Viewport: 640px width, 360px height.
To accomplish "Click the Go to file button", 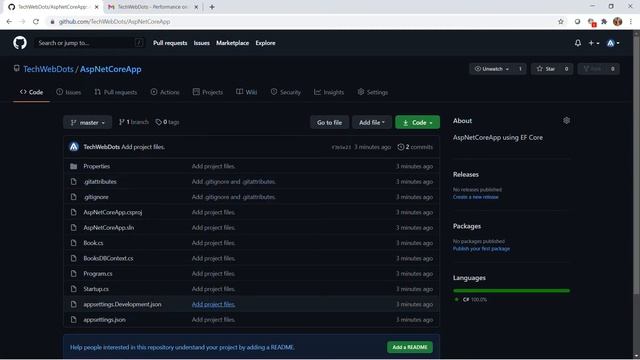I will 329,122.
